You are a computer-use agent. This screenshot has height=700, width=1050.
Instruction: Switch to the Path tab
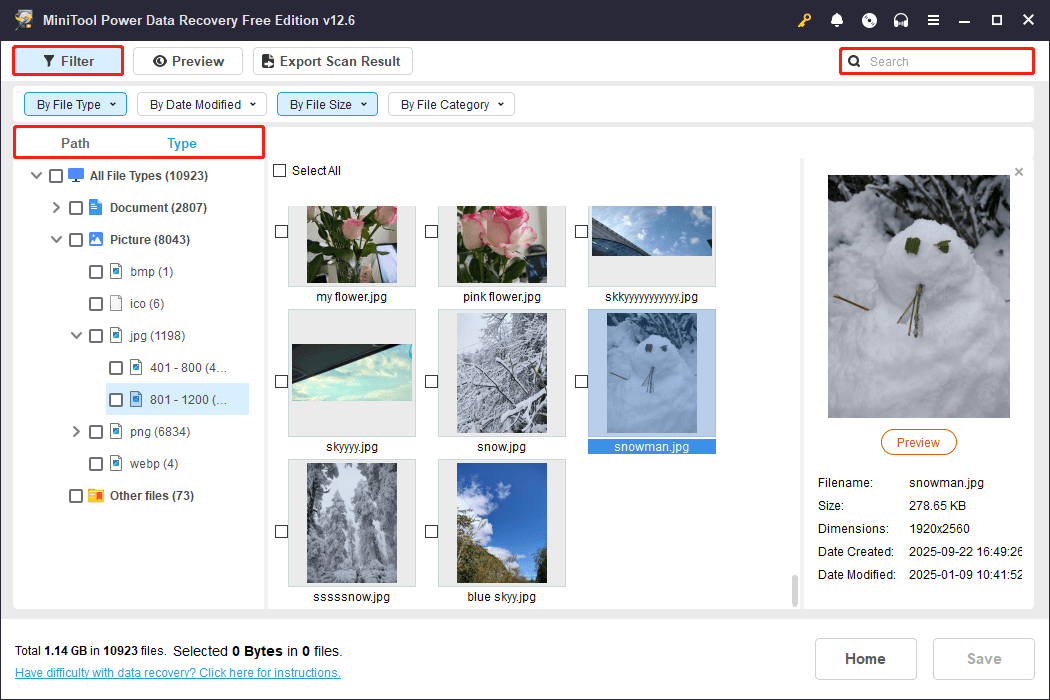75,143
